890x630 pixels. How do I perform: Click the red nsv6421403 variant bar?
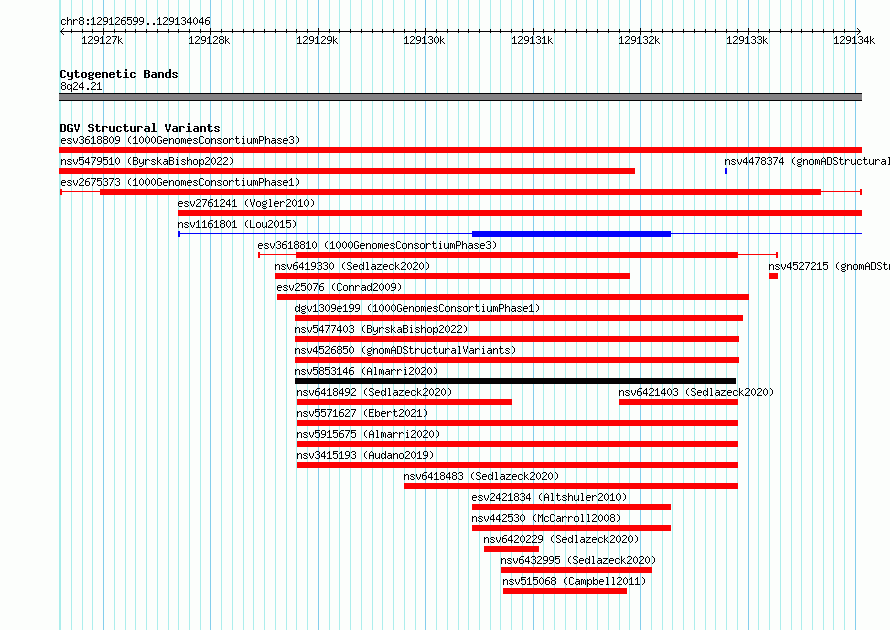pos(678,402)
